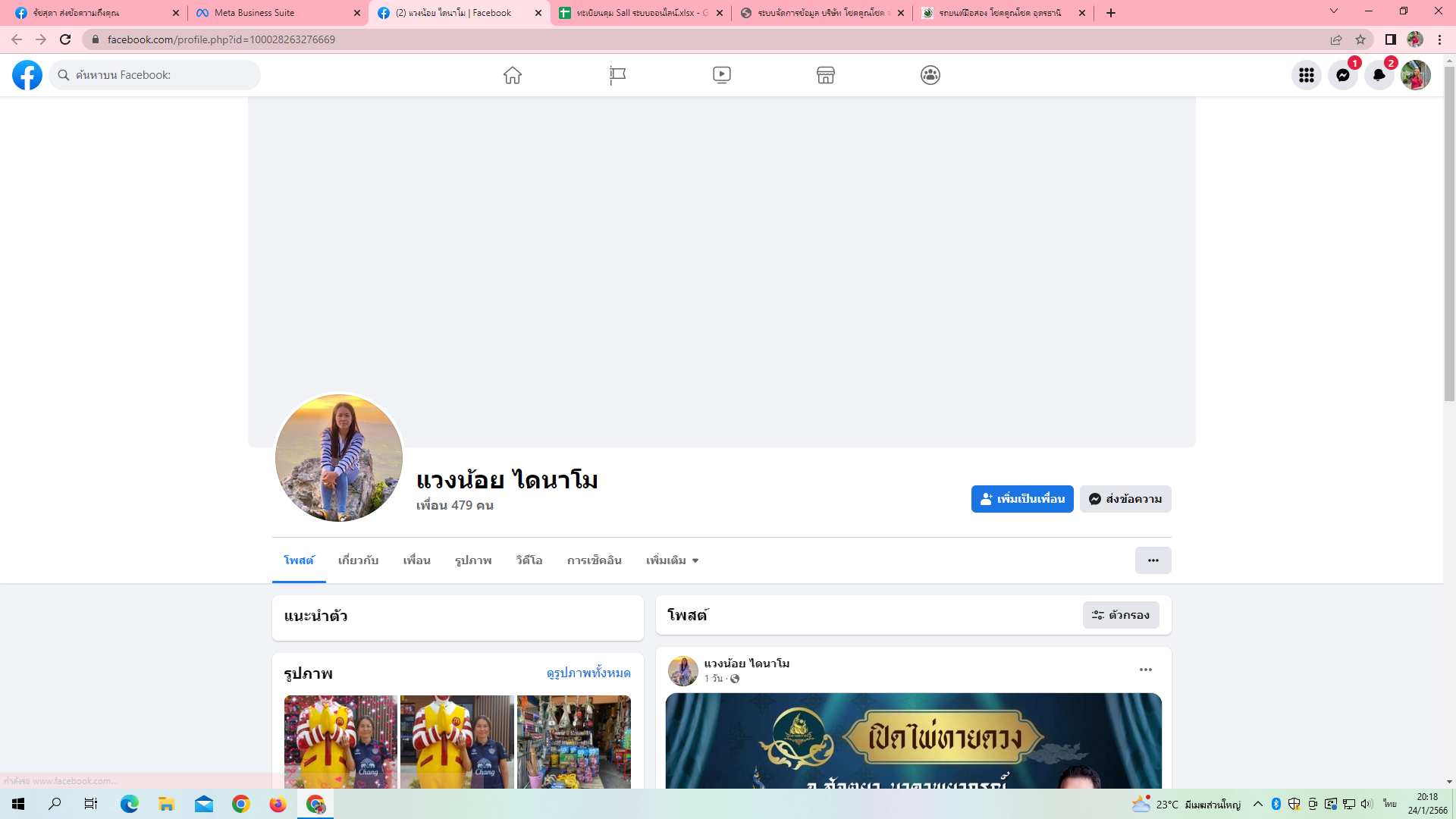This screenshot has height=819, width=1456.
Task: Switch to the รูปภาพ tab
Action: coord(473,560)
